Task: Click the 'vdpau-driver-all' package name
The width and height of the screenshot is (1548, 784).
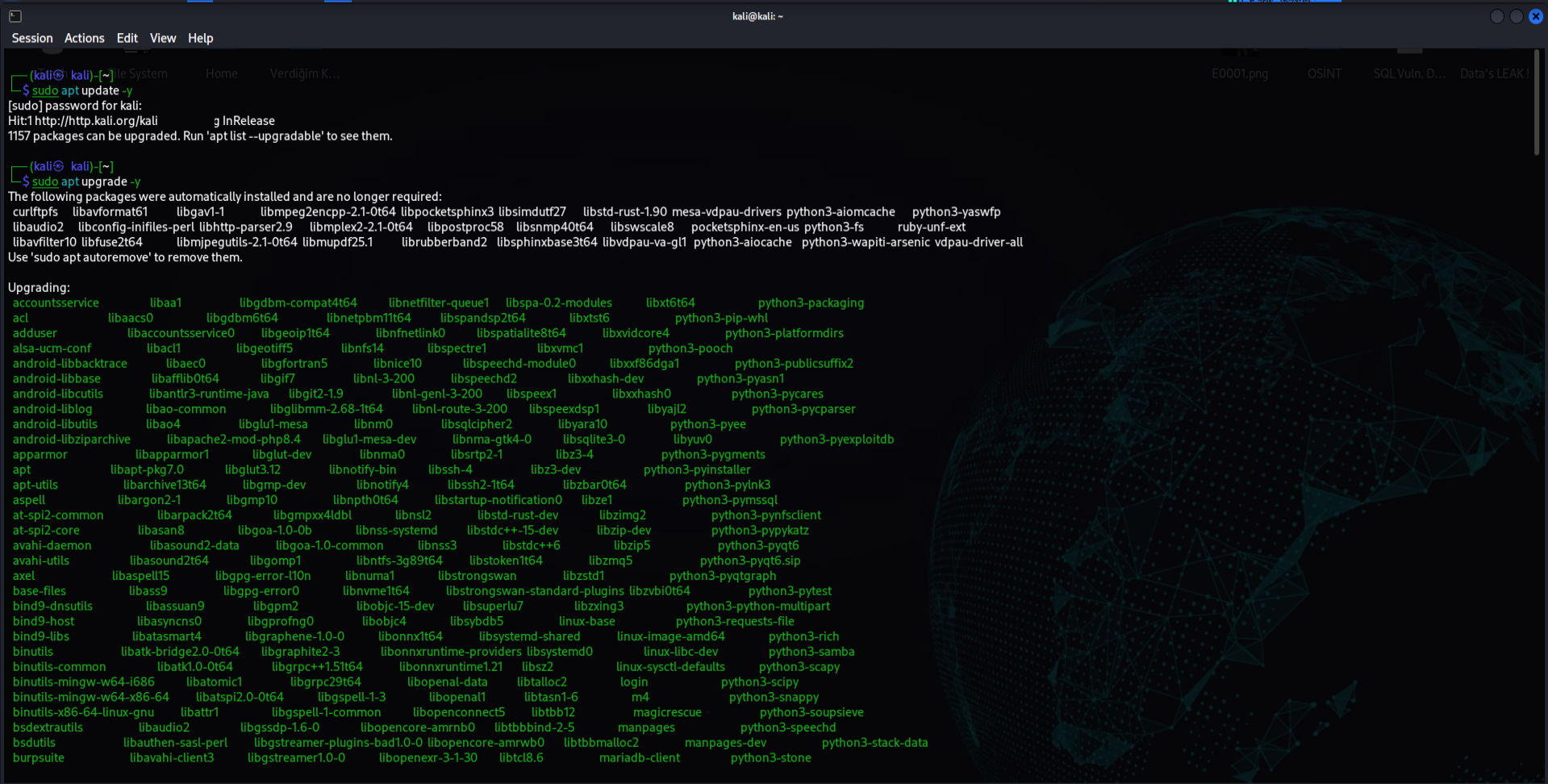Action: pyautogui.click(x=978, y=242)
